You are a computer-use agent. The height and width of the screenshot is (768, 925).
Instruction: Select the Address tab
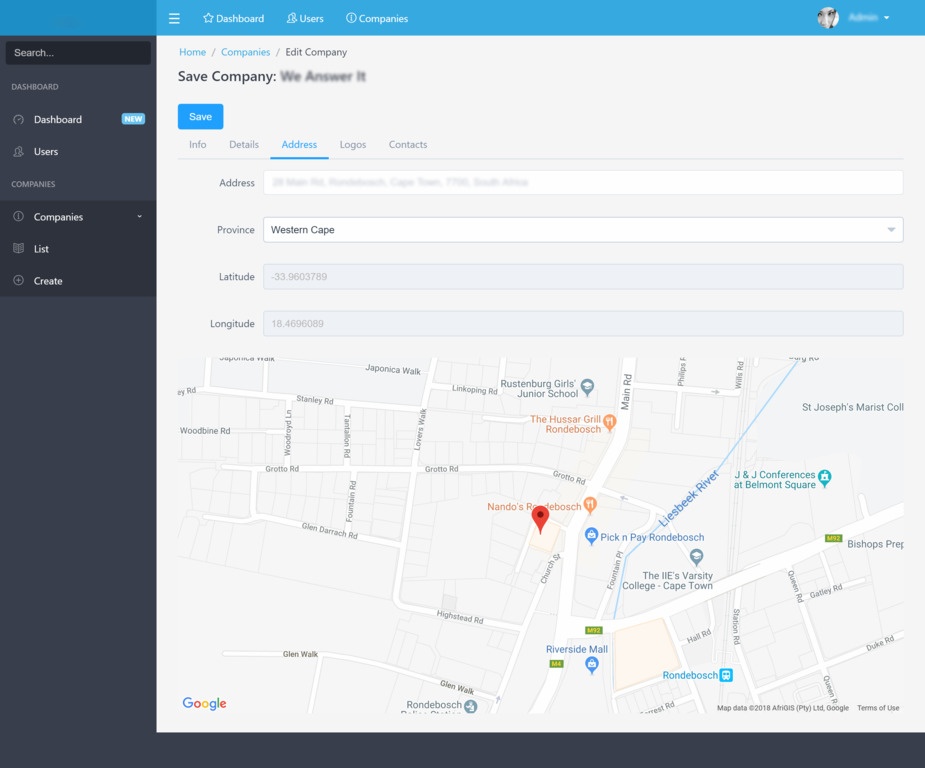point(299,145)
